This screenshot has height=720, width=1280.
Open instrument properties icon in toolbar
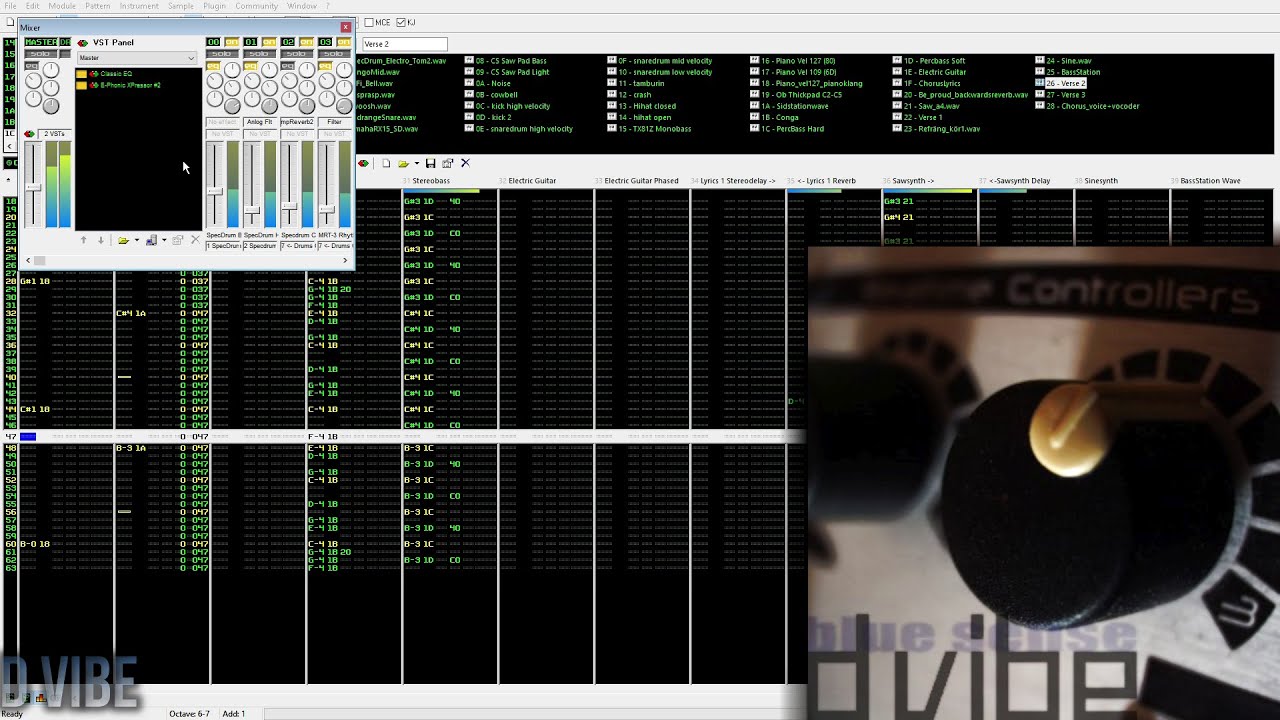pyautogui.click(x=448, y=163)
